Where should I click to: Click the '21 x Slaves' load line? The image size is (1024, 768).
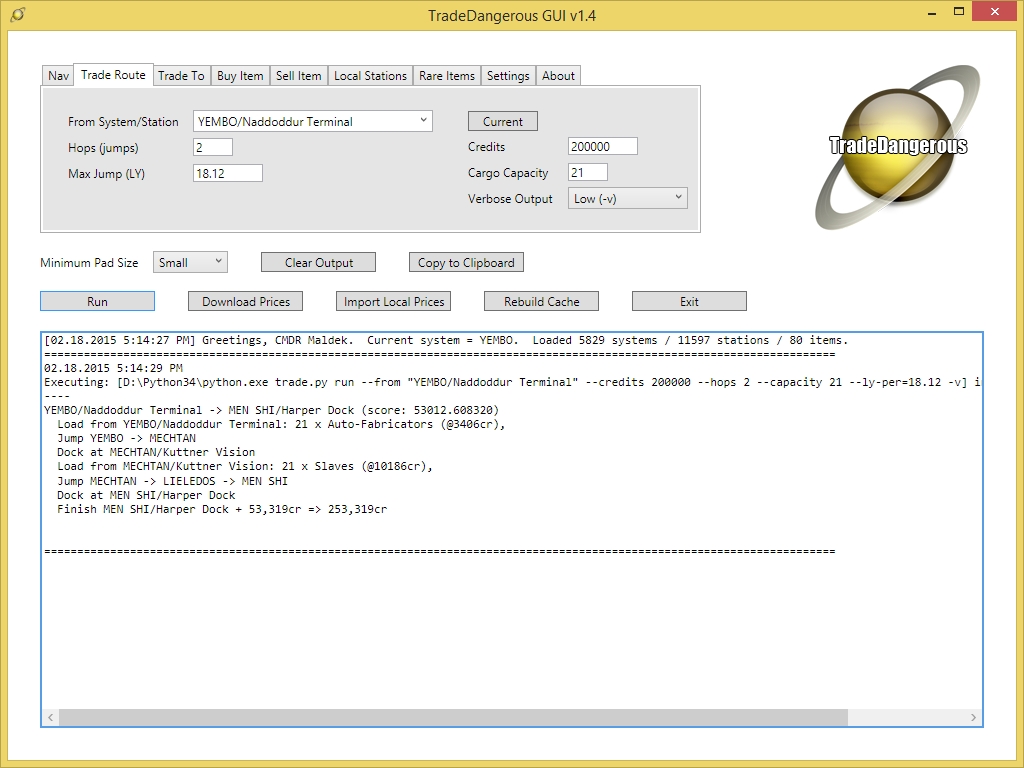245,466
